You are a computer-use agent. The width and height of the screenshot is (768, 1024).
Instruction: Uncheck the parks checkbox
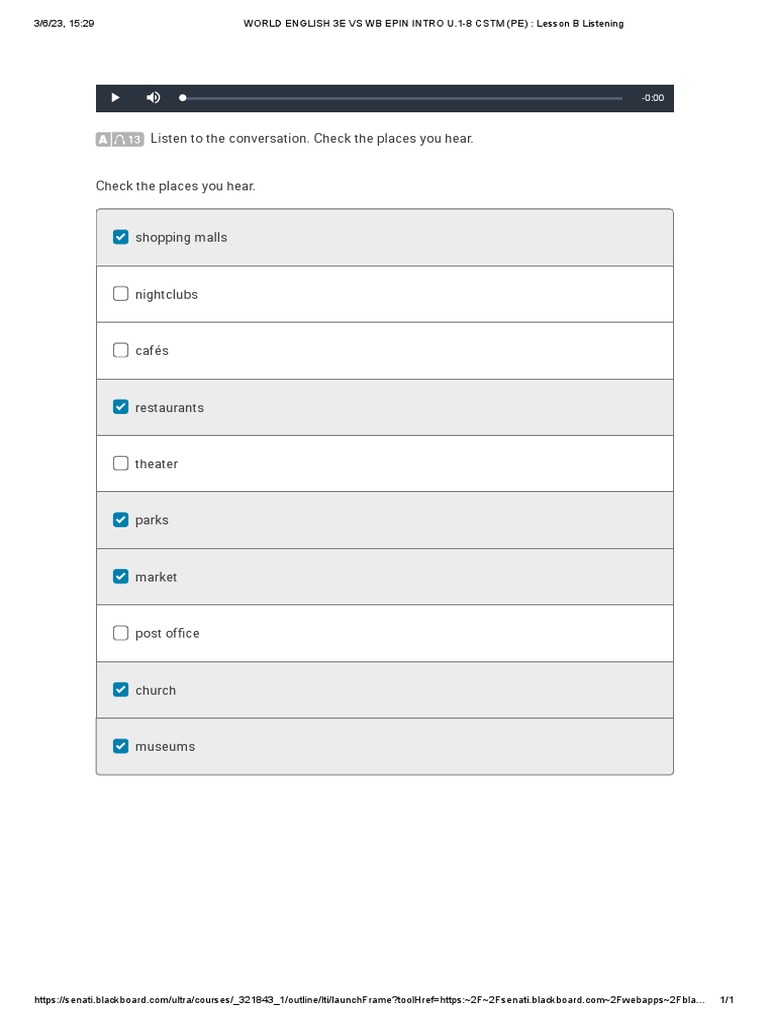pos(121,520)
